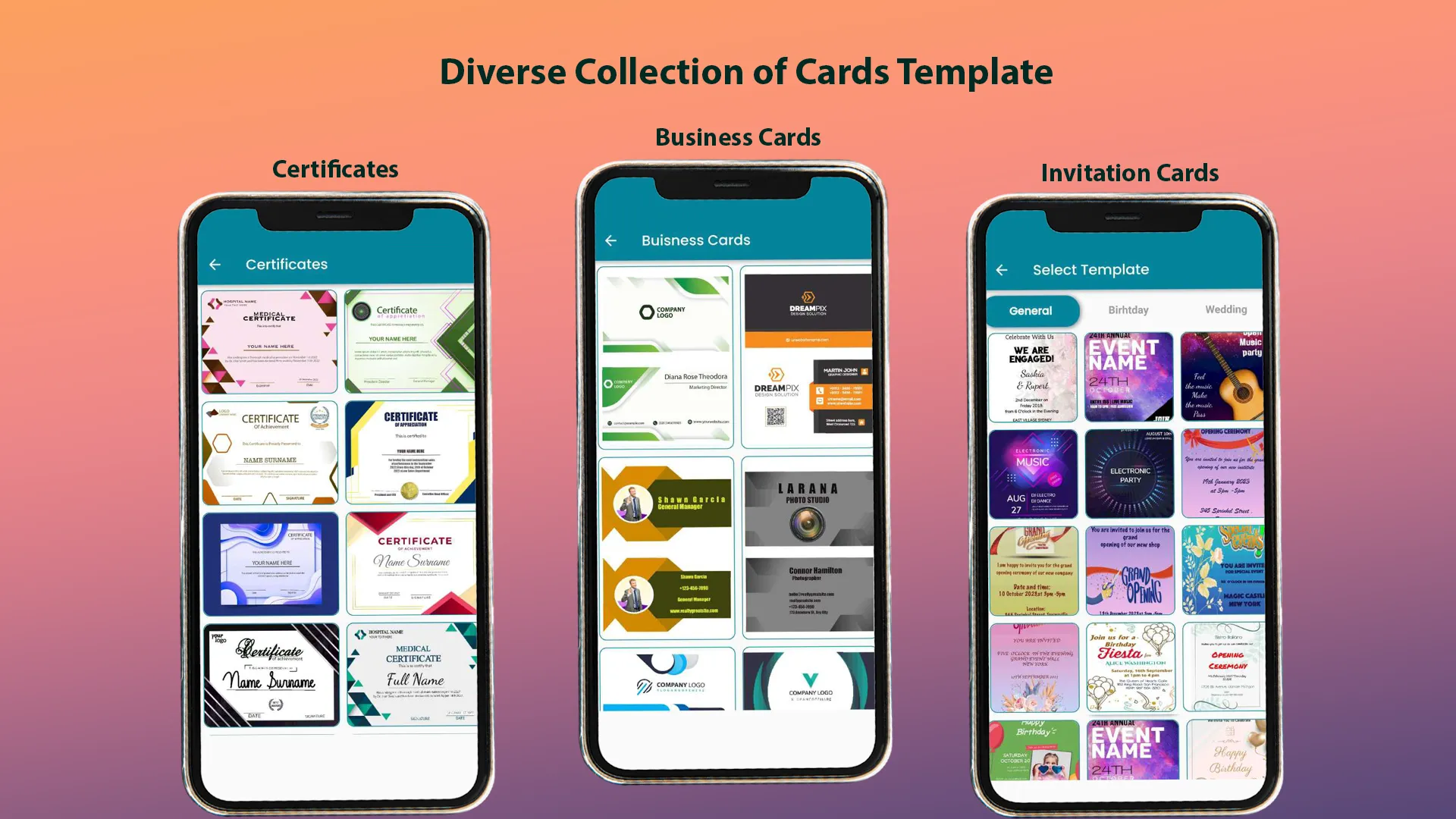
Task: Click back arrow on Business Cards screen
Action: click(613, 239)
